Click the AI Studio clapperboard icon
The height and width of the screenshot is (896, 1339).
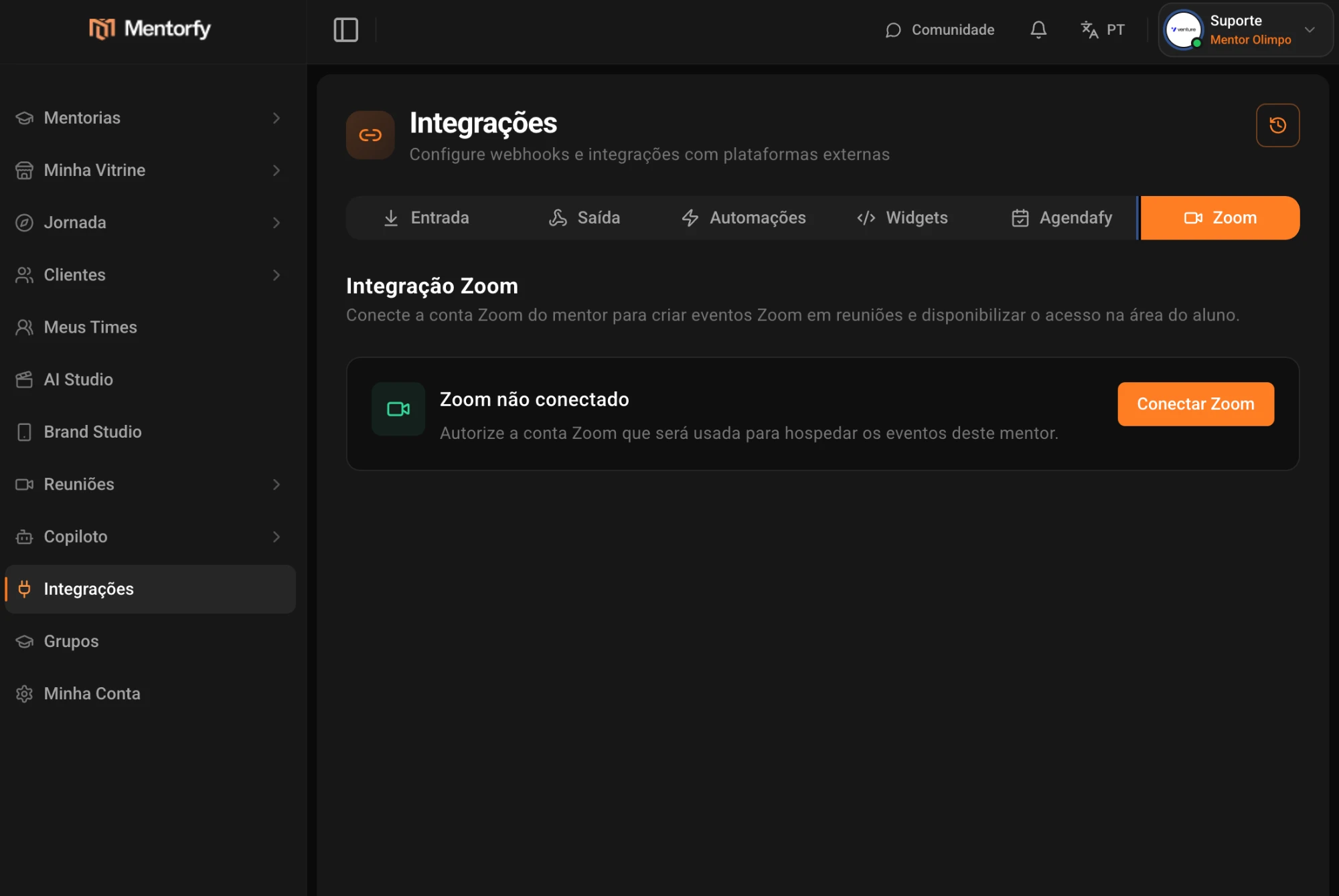[x=24, y=379]
